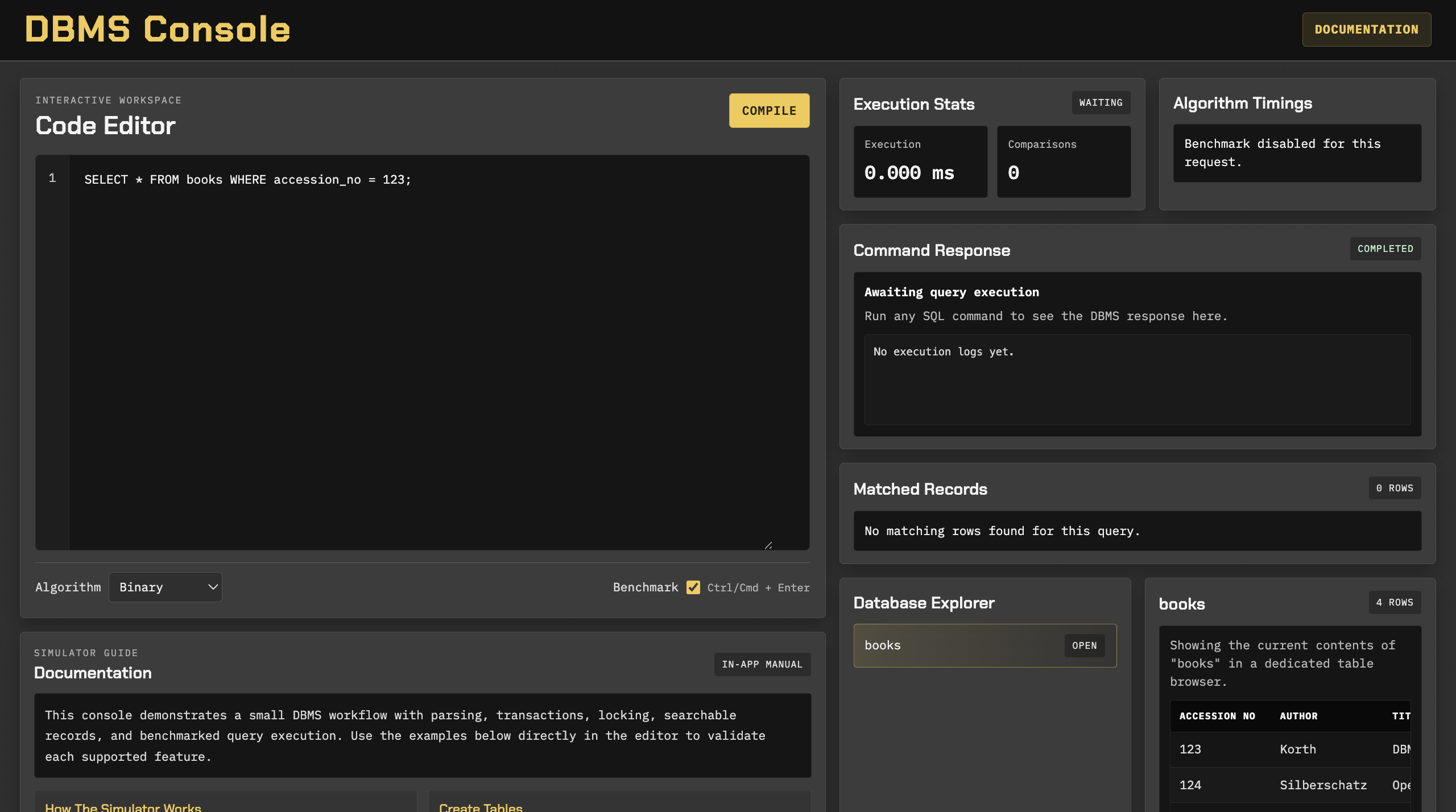Click the DBMS Console title
This screenshot has height=812, width=1456.
click(158, 29)
